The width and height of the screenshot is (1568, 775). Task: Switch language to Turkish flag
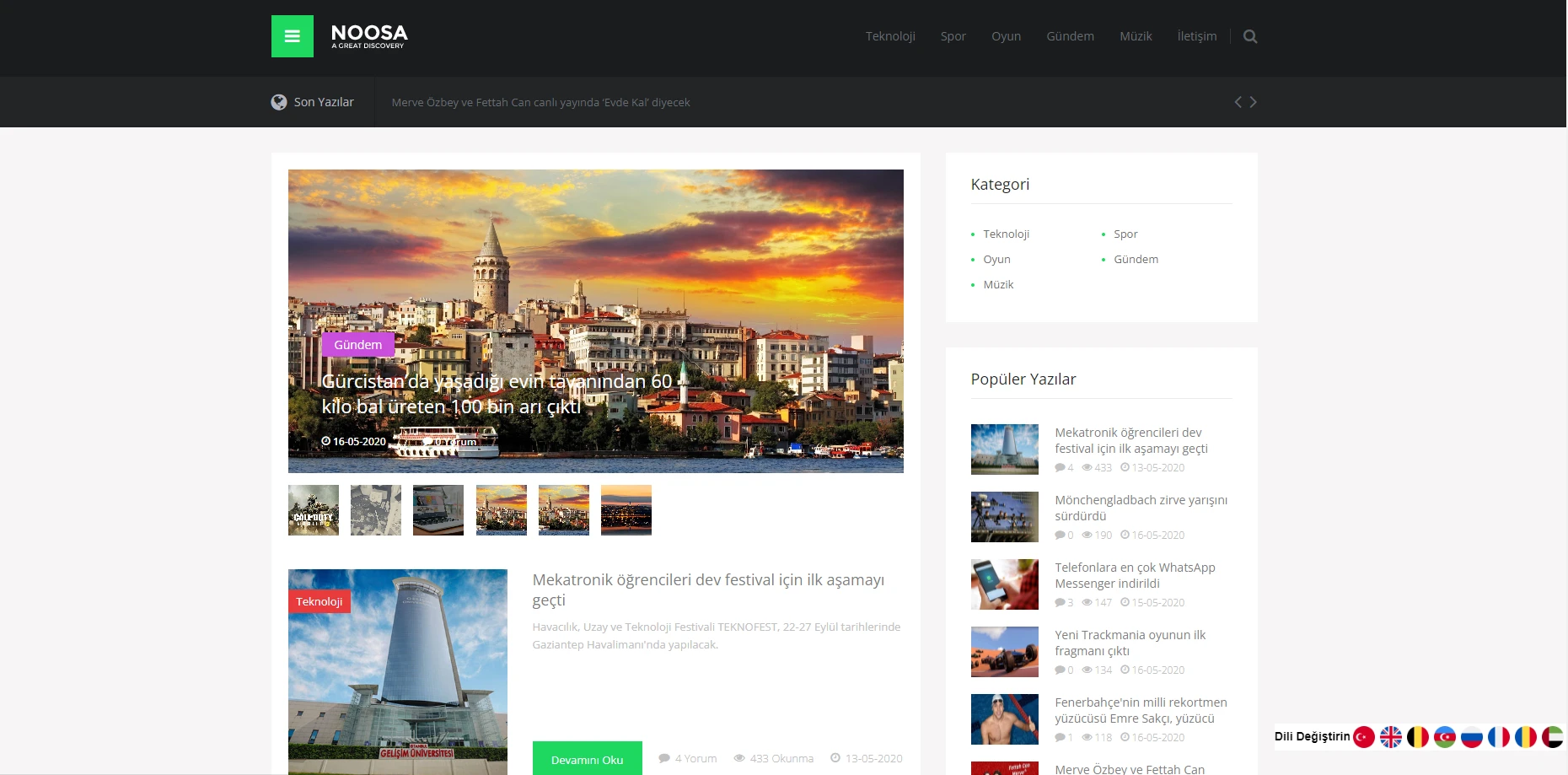tap(1364, 737)
